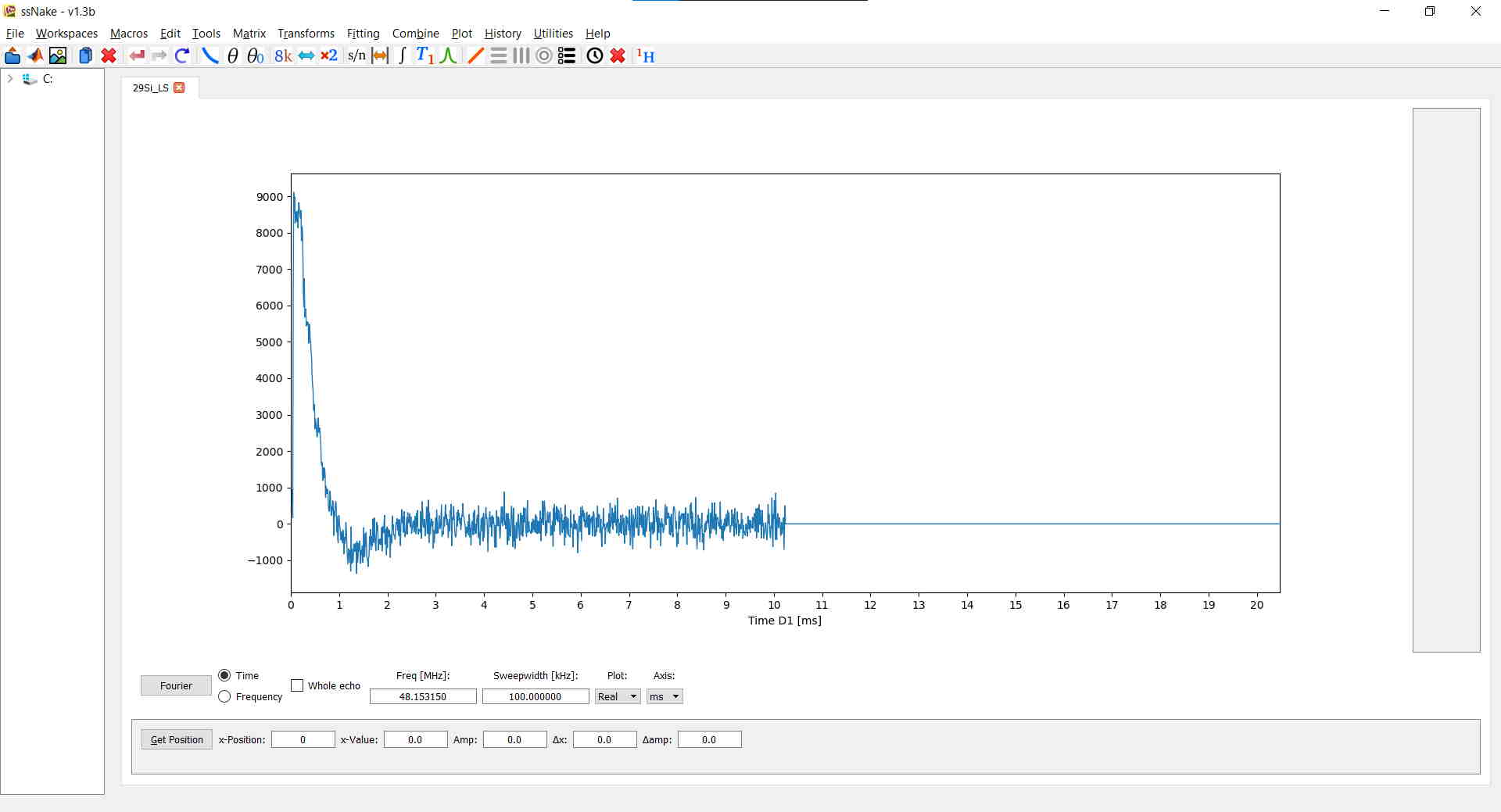Expand the C: drive tree node
The height and width of the screenshot is (812, 1501).
tap(10, 78)
